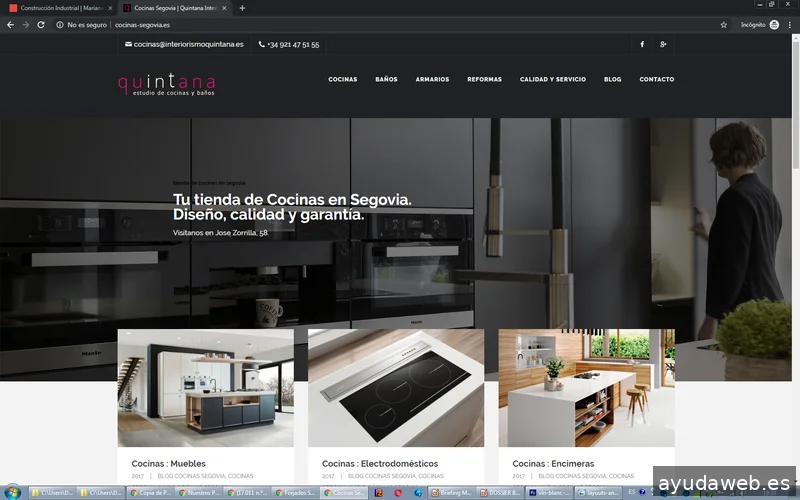Bookmark this page with the star icon

coord(723,24)
